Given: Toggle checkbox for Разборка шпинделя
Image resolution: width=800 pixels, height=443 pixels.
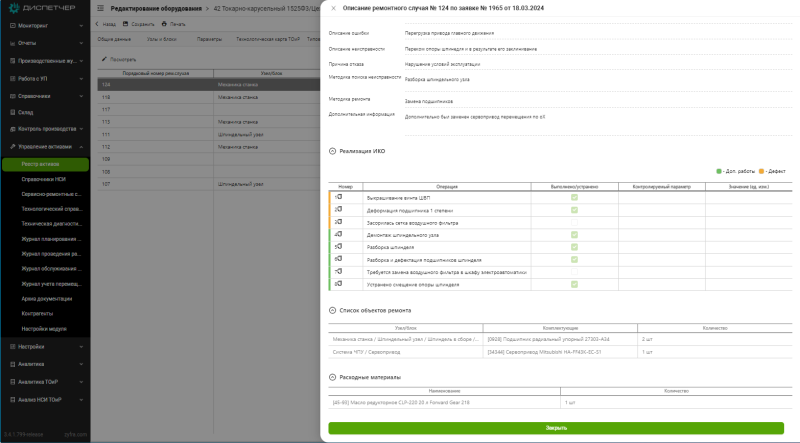Looking at the screenshot, I should tap(574, 247).
